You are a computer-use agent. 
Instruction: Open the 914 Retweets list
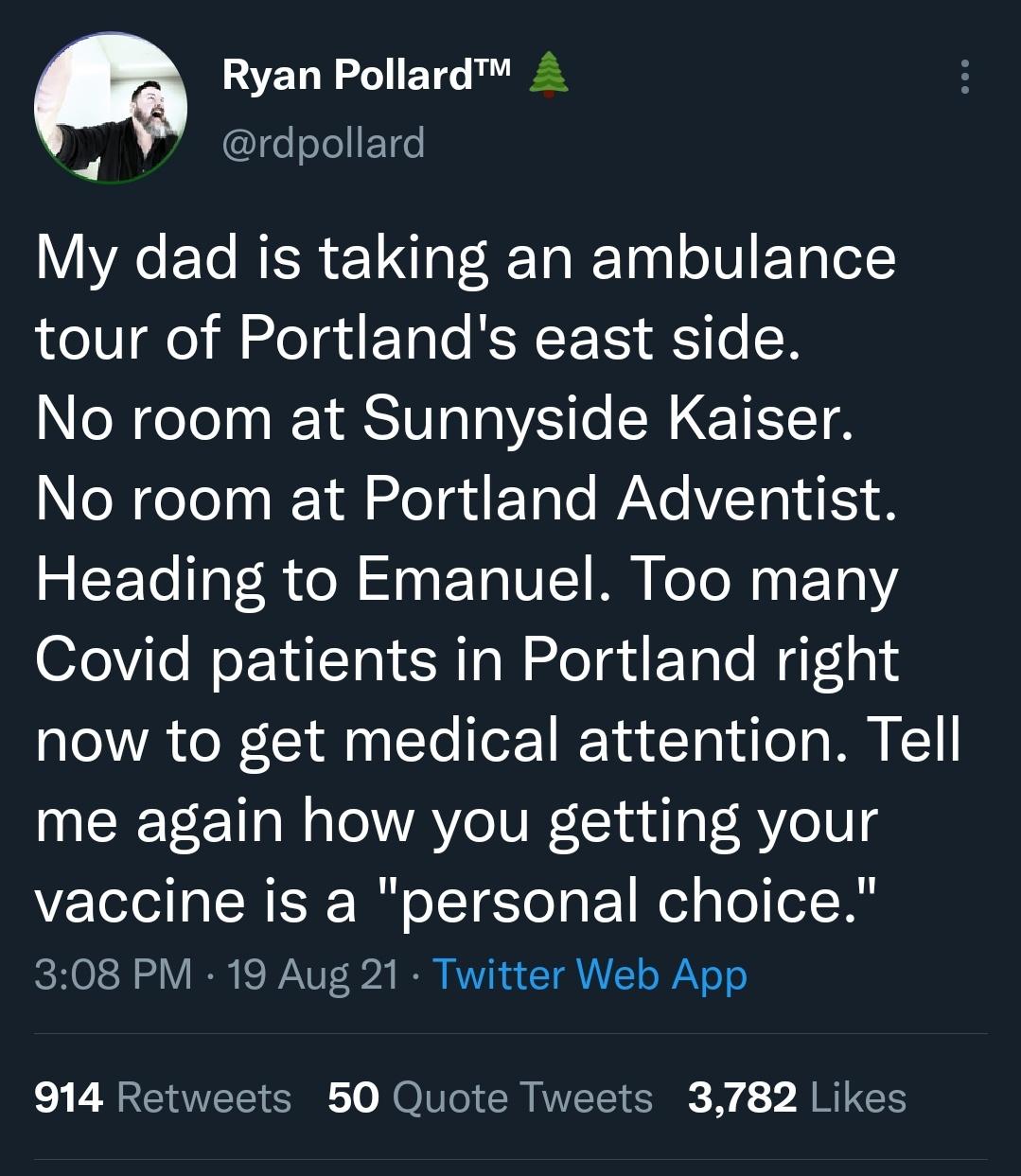point(161,1097)
